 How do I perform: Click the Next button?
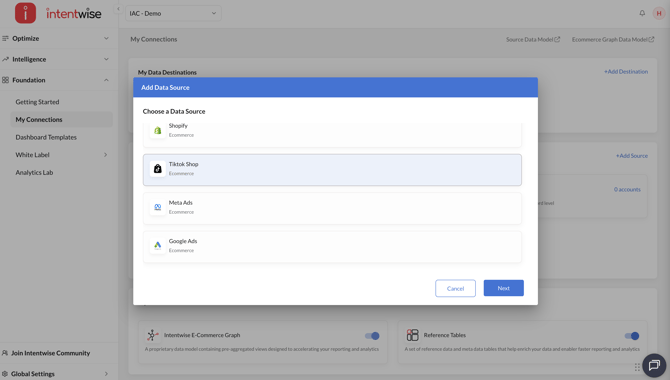click(503, 288)
